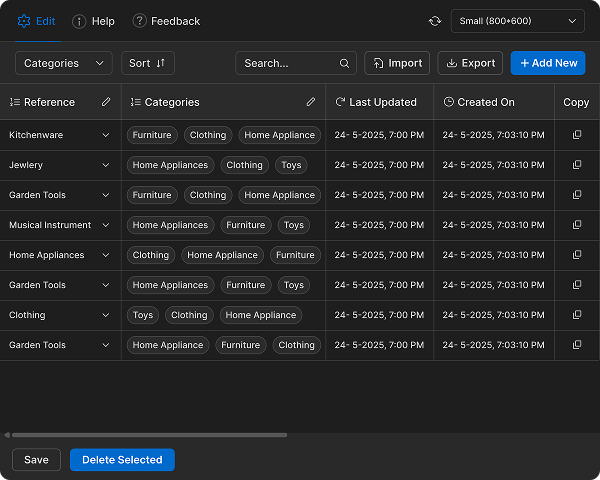Screen dimensions: 600x480
Task: Click the pencil icon in Categories header
Action: [311, 102]
